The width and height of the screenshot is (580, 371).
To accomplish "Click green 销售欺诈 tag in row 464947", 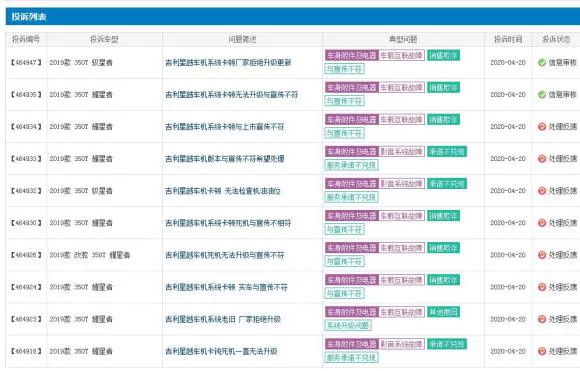I will pos(443,55).
